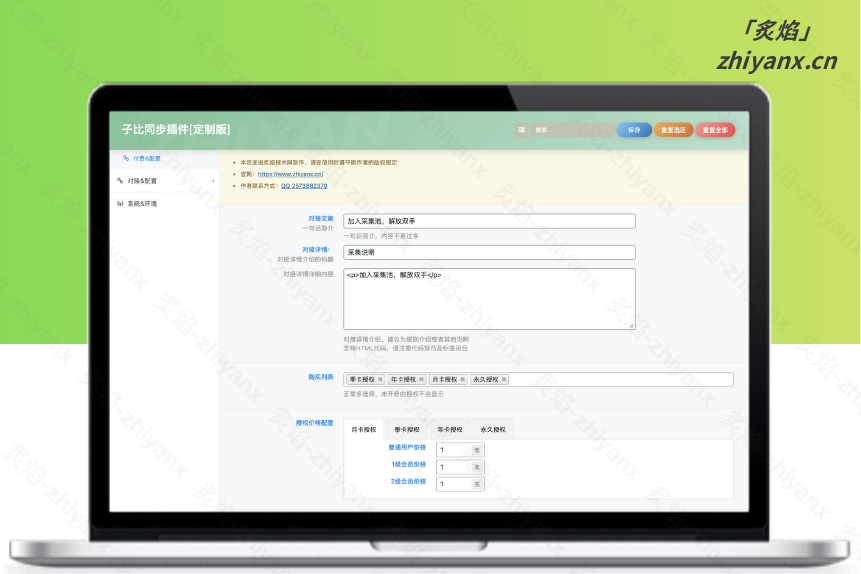The width and height of the screenshot is (861, 574).
Task: Remove the 永久授权 tag with its x icon
Action: tap(504, 380)
